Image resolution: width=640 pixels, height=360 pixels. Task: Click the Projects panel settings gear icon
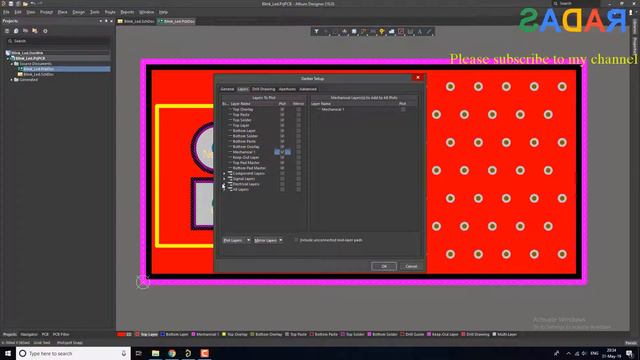point(45,31)
